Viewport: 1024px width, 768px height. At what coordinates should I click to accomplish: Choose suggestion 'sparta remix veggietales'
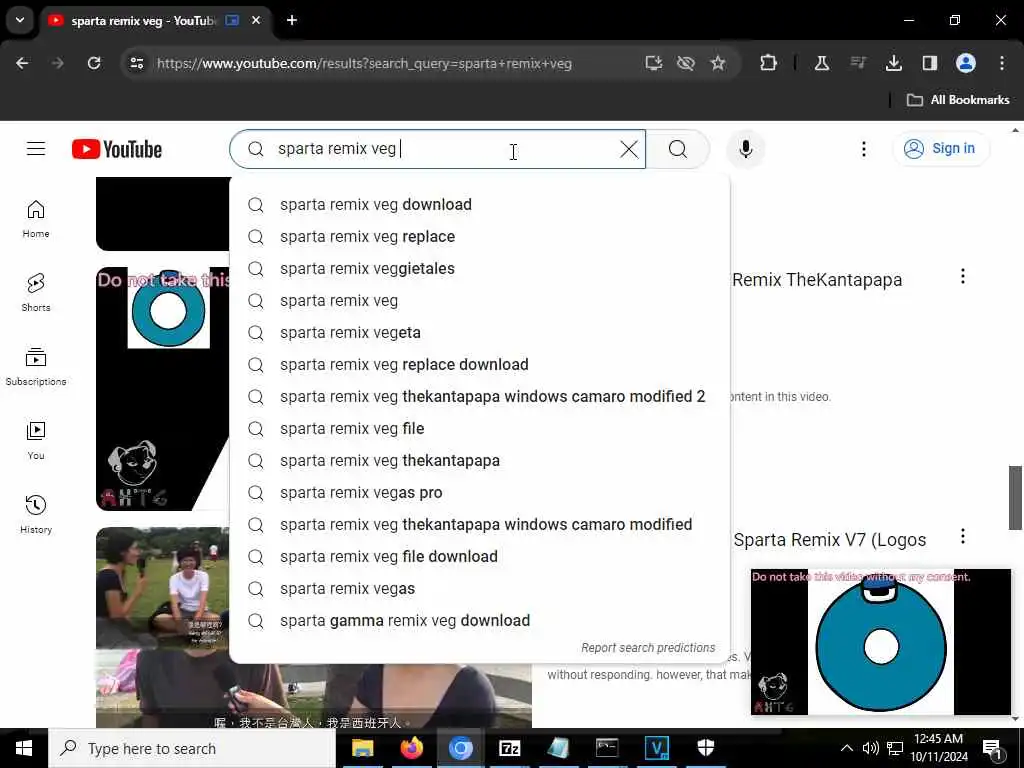(x=479, y=268)
